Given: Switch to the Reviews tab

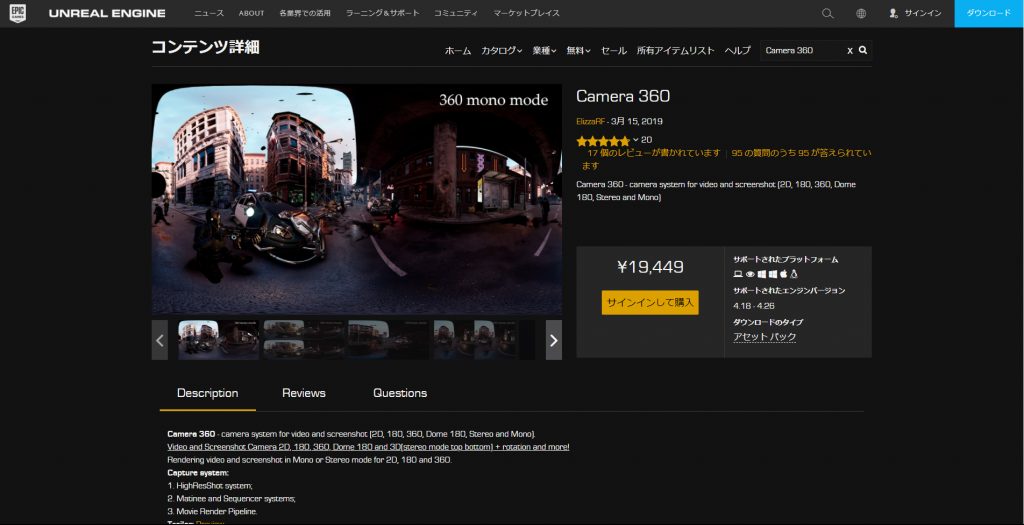Looking at the screenshot, I should pos(304,393).
